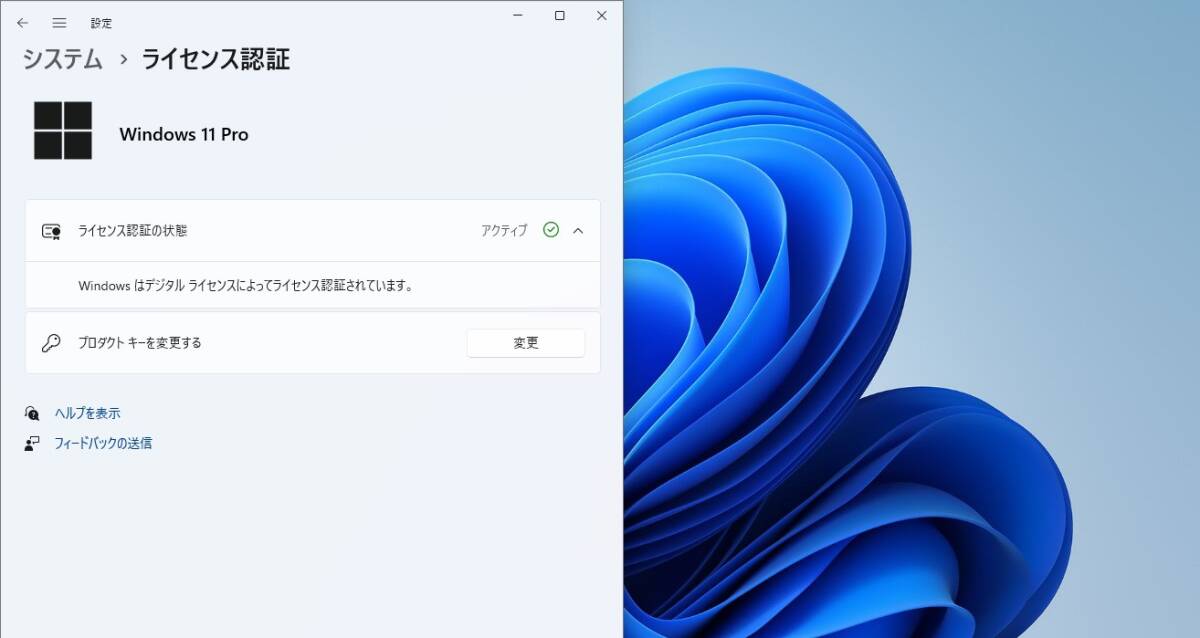Image resolution: width=1200 pixels, height=638 pixels.
Task: Close the 設定 window
Action: click(602, 15)
